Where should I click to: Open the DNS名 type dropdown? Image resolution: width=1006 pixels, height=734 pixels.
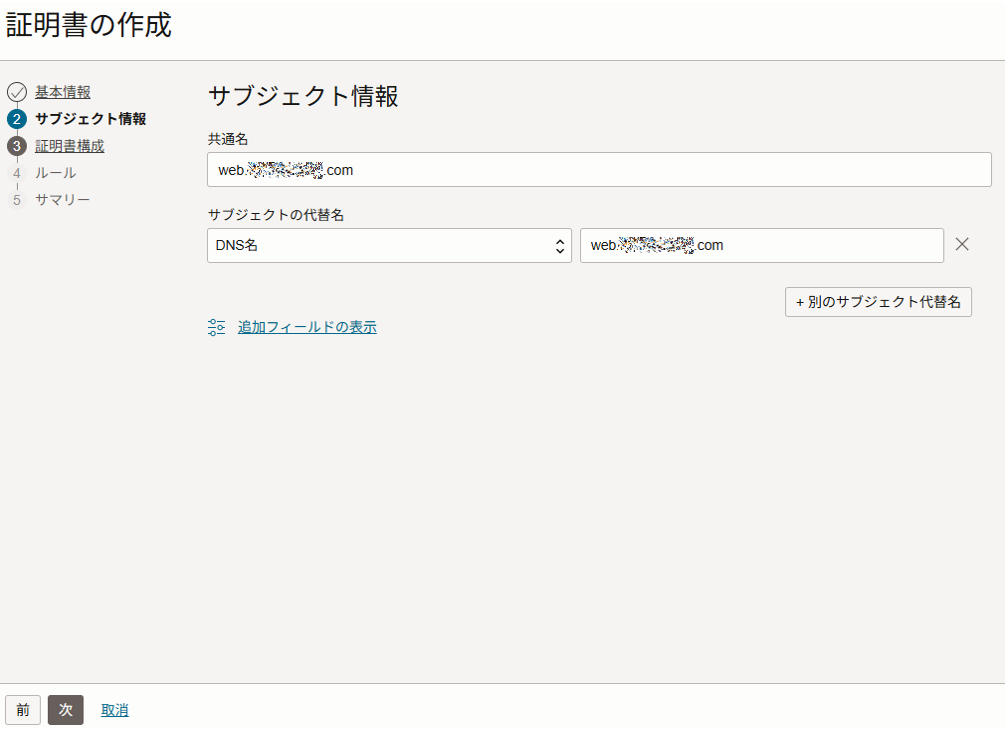389,246
